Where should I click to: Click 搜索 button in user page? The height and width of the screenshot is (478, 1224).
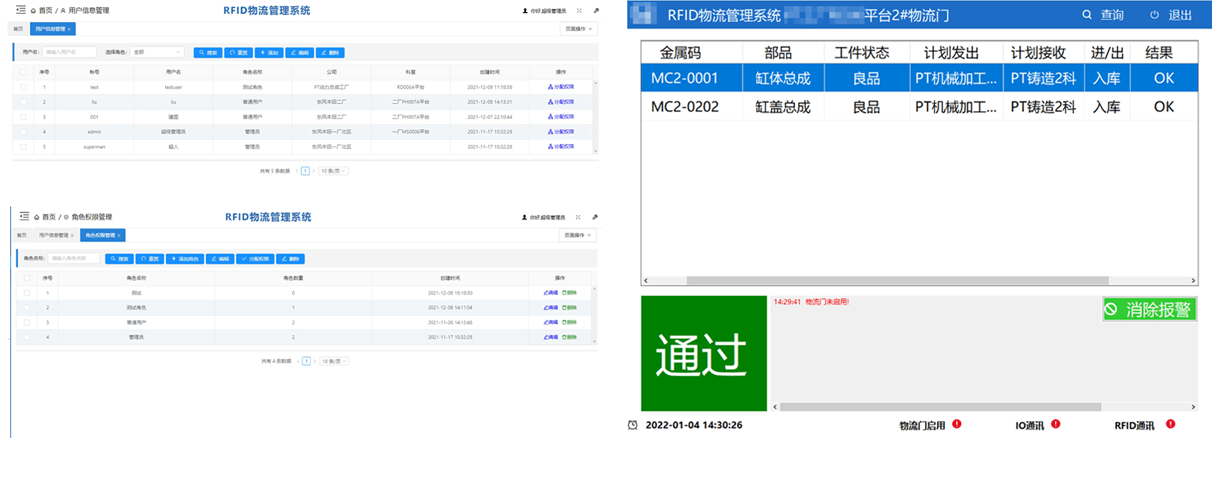pyautogui.click(x=208, y=52)
